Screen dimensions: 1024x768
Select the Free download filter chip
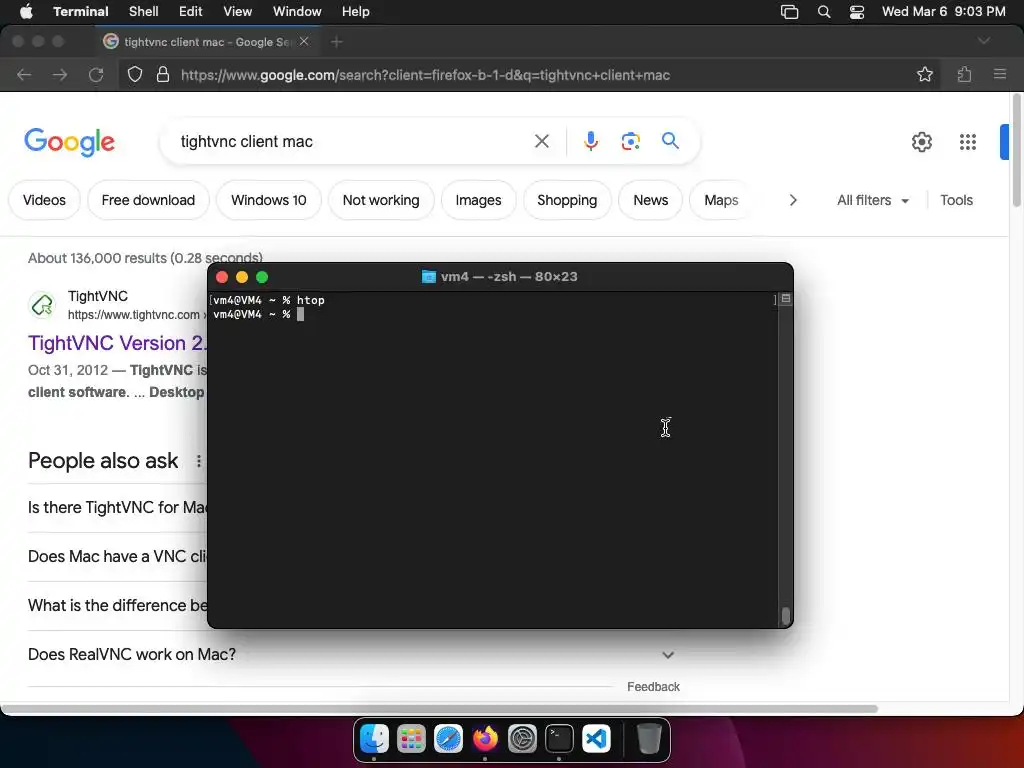(x=148, y=200)
